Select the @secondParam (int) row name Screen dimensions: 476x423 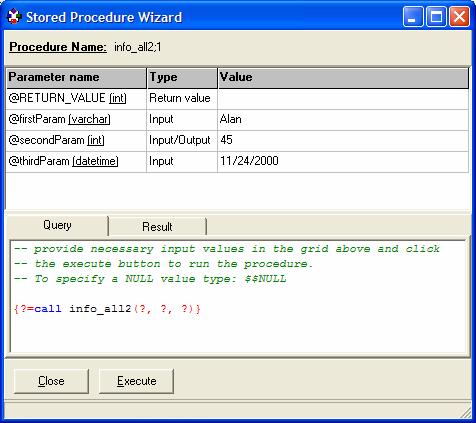click(x=76, y=140)
